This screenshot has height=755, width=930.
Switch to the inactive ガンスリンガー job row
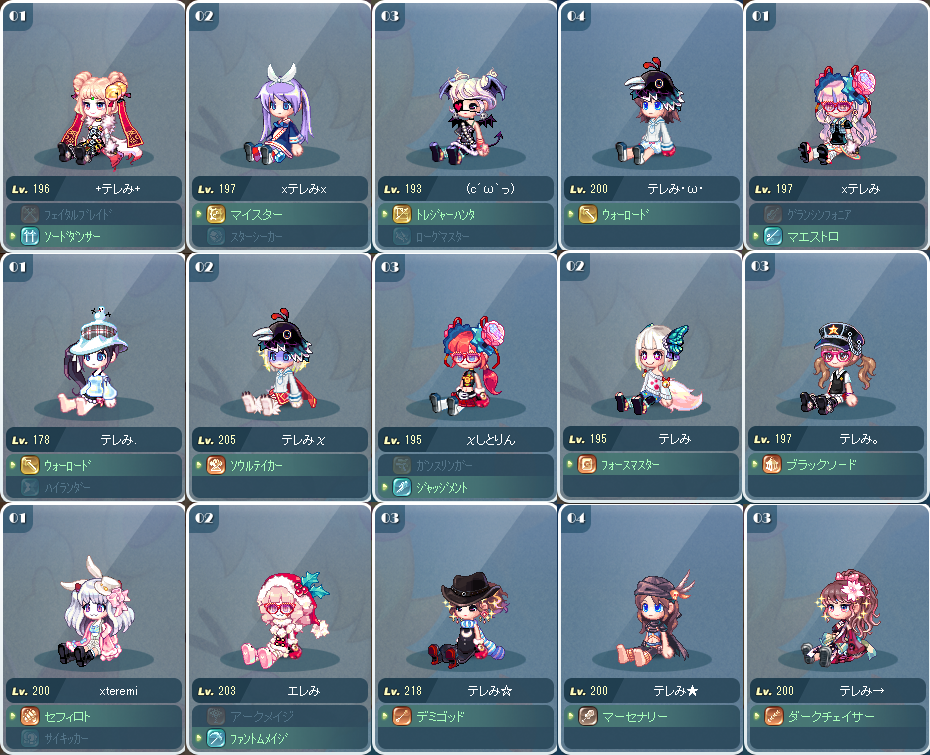[x=466, y=465]
